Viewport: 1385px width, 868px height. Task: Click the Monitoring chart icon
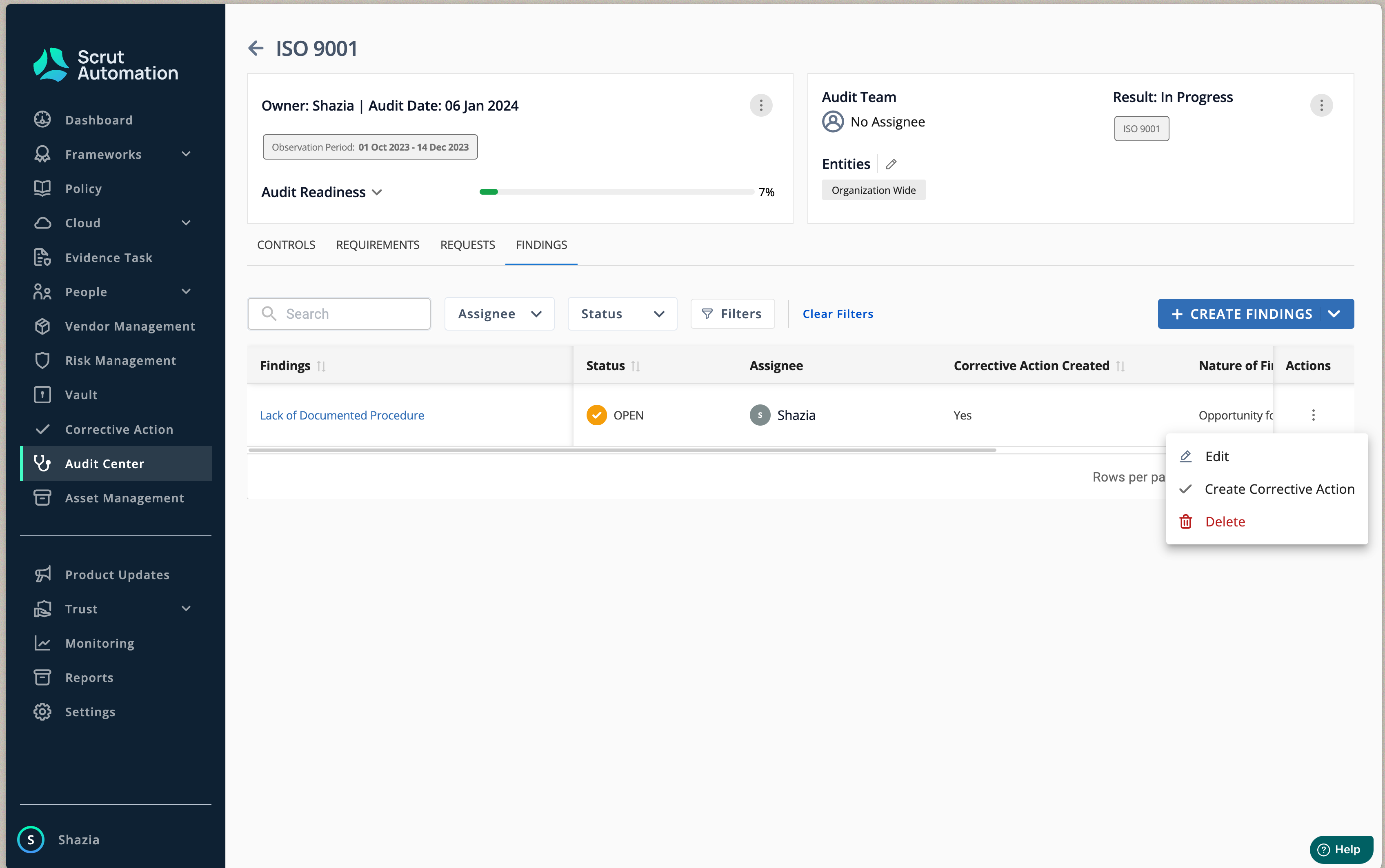tap(42, 643)
